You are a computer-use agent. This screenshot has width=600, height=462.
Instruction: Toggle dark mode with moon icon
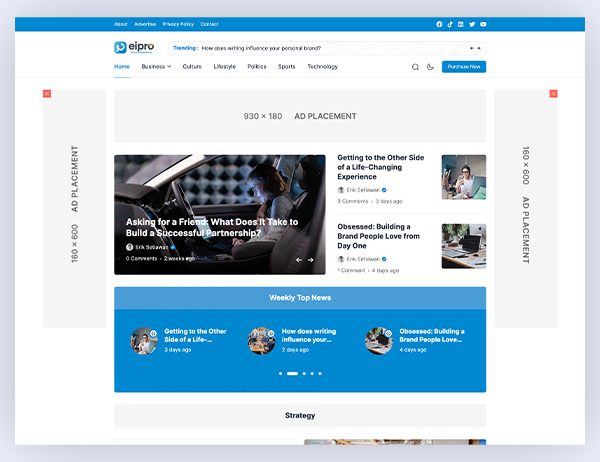tap(430, 67)
